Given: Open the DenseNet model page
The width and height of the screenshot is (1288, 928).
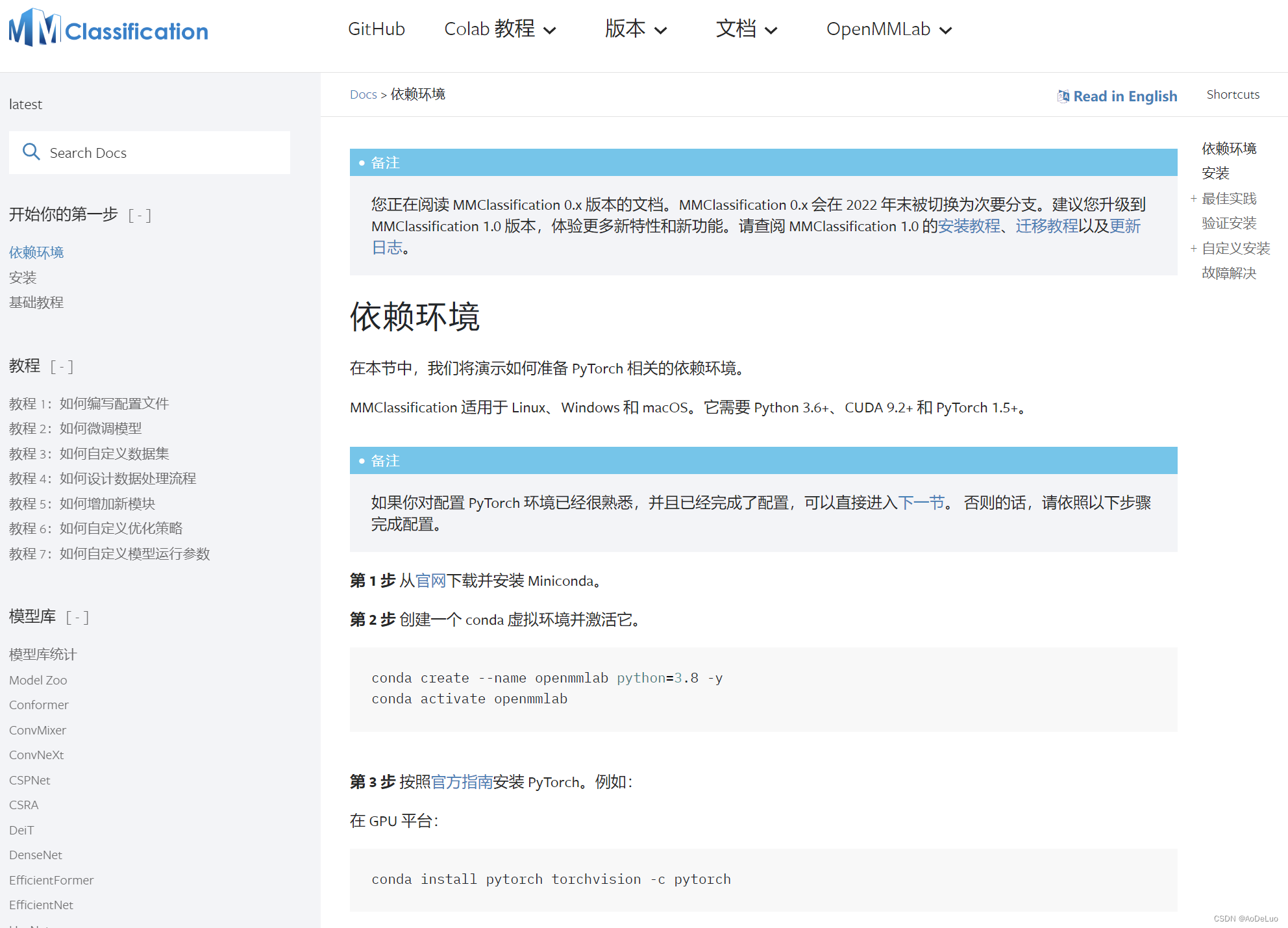Looking at the screenshot, I should pos(36,855).
